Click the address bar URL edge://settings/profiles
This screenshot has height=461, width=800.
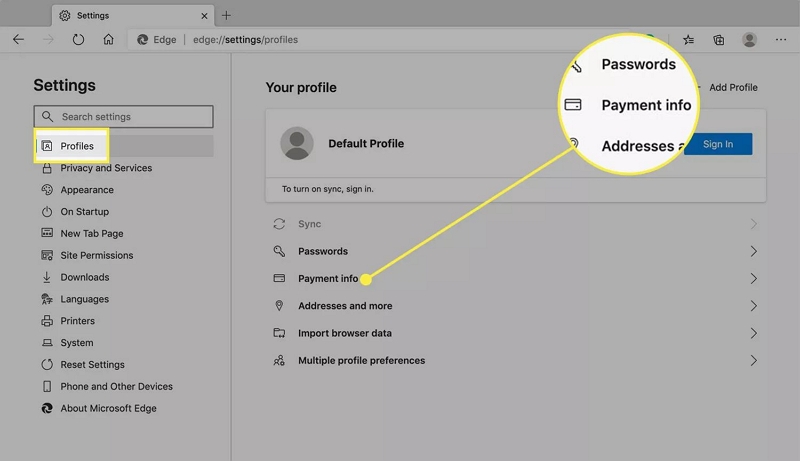[x=245, y=40]
